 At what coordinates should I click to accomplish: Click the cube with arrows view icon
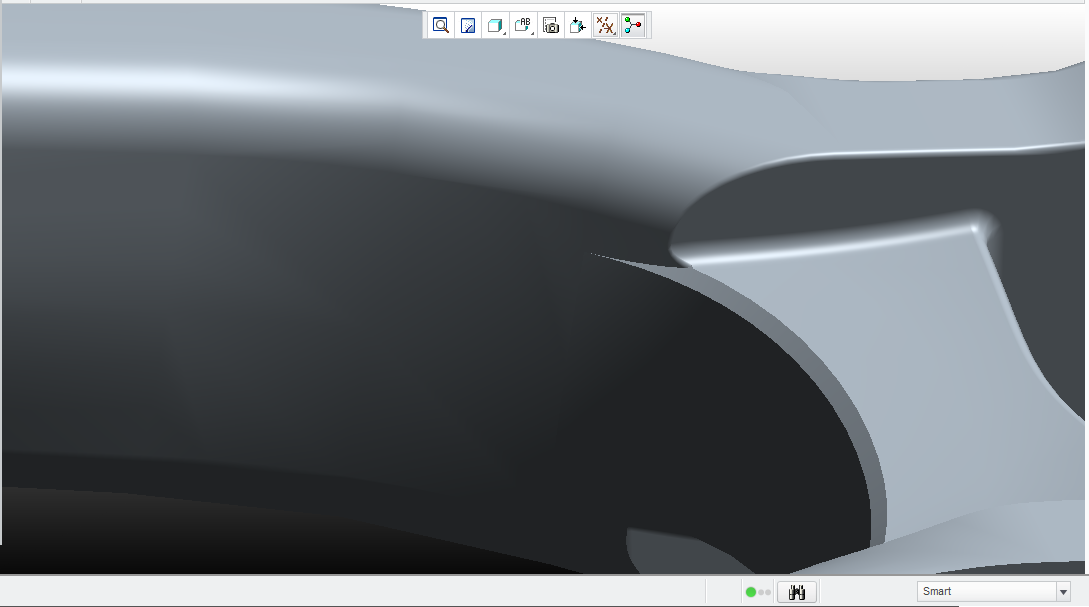coord(578,26)
